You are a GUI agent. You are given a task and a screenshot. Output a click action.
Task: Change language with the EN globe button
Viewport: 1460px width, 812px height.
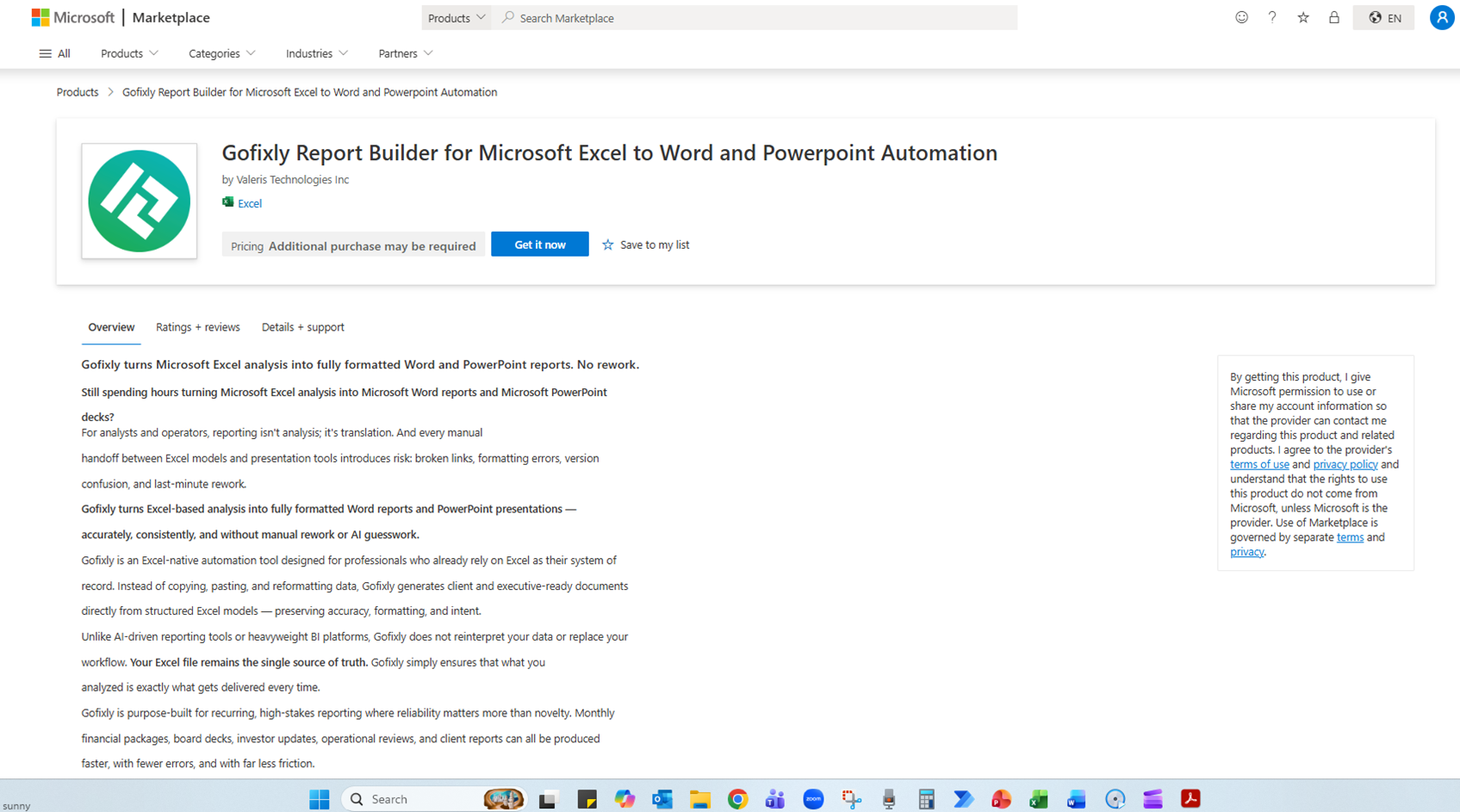pyautogui.click(x=1384, y=18)
